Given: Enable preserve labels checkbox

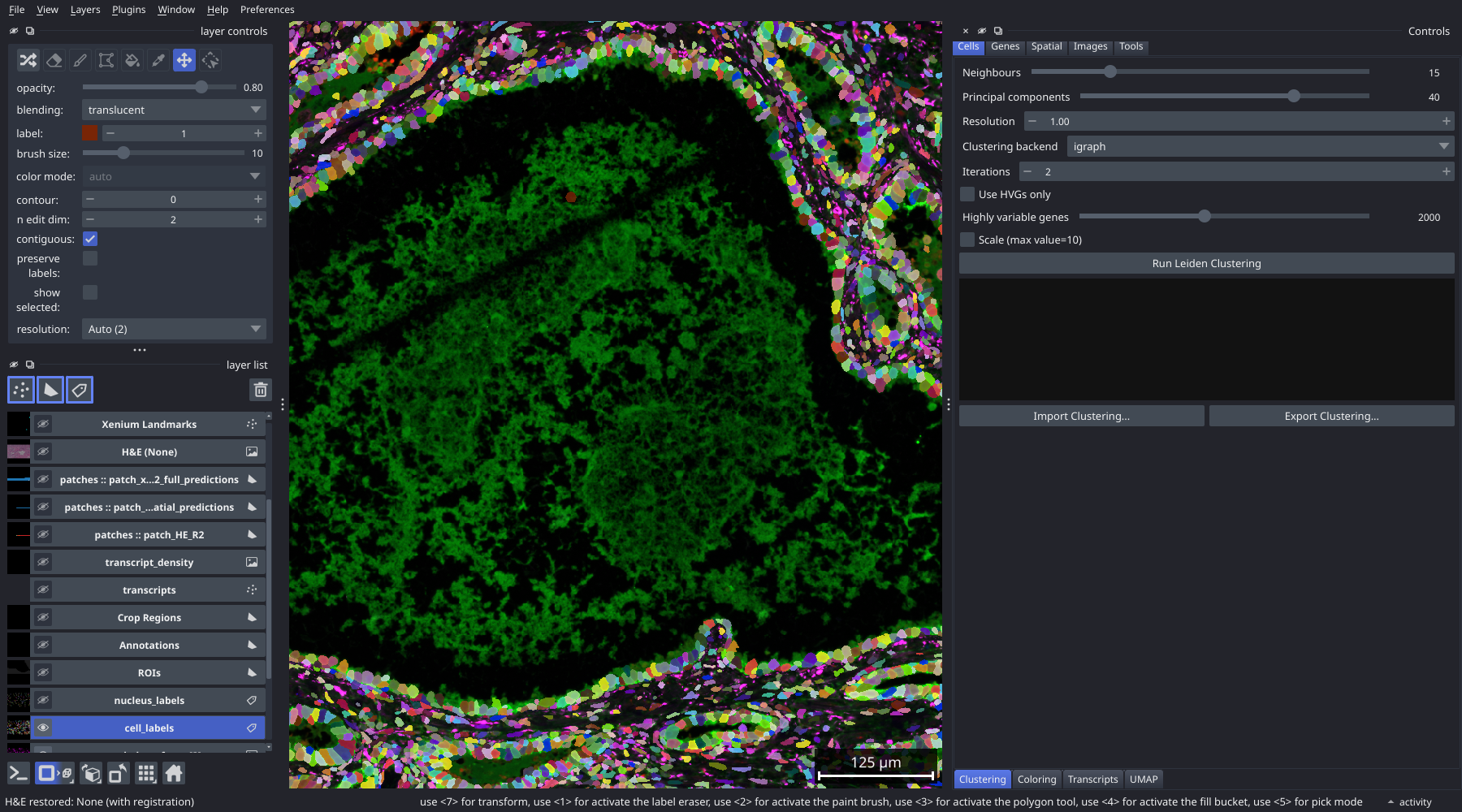Looking at the screenshot, I should coord(90,258).
